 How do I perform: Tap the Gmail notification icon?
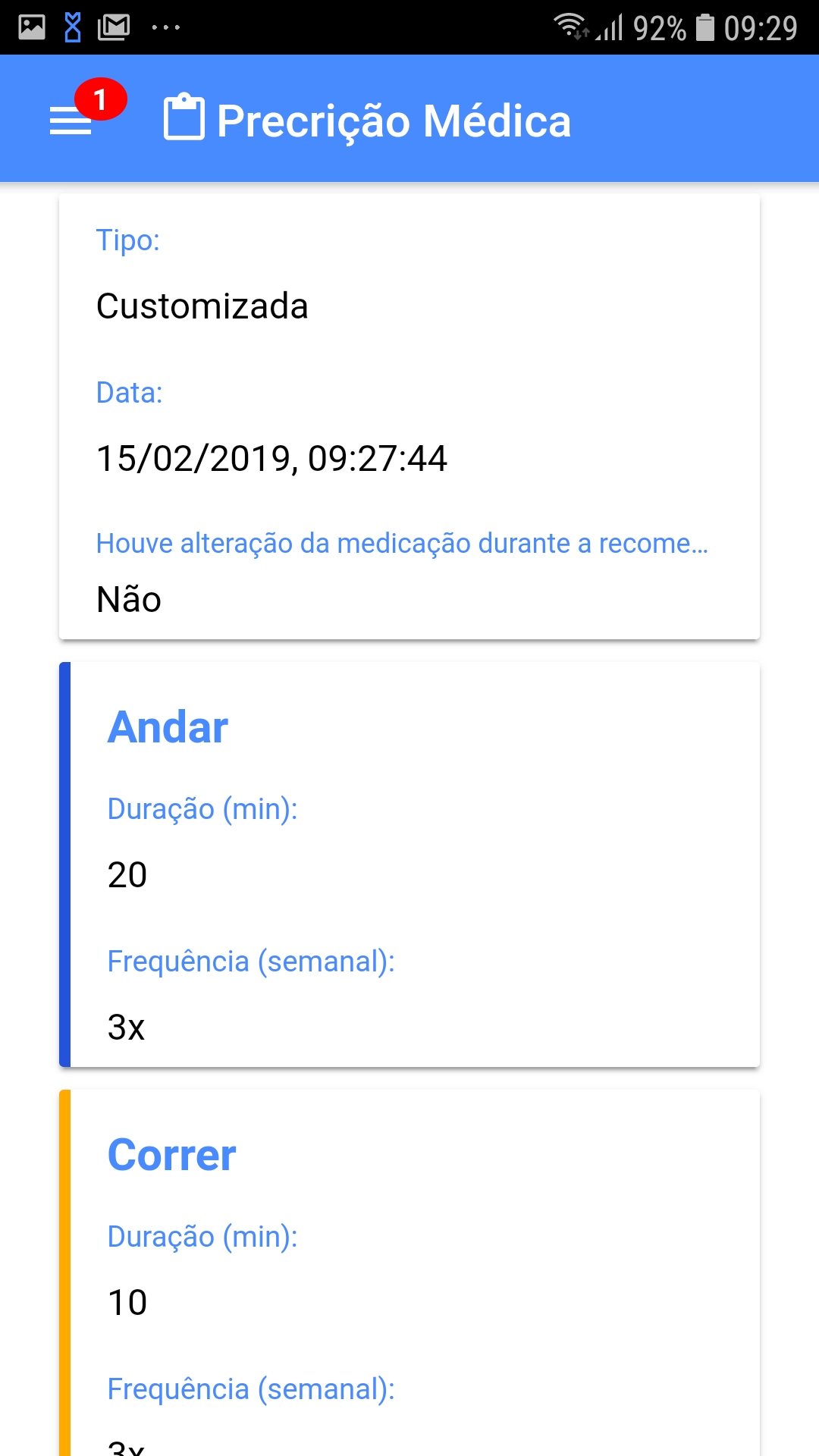point(114,28)
